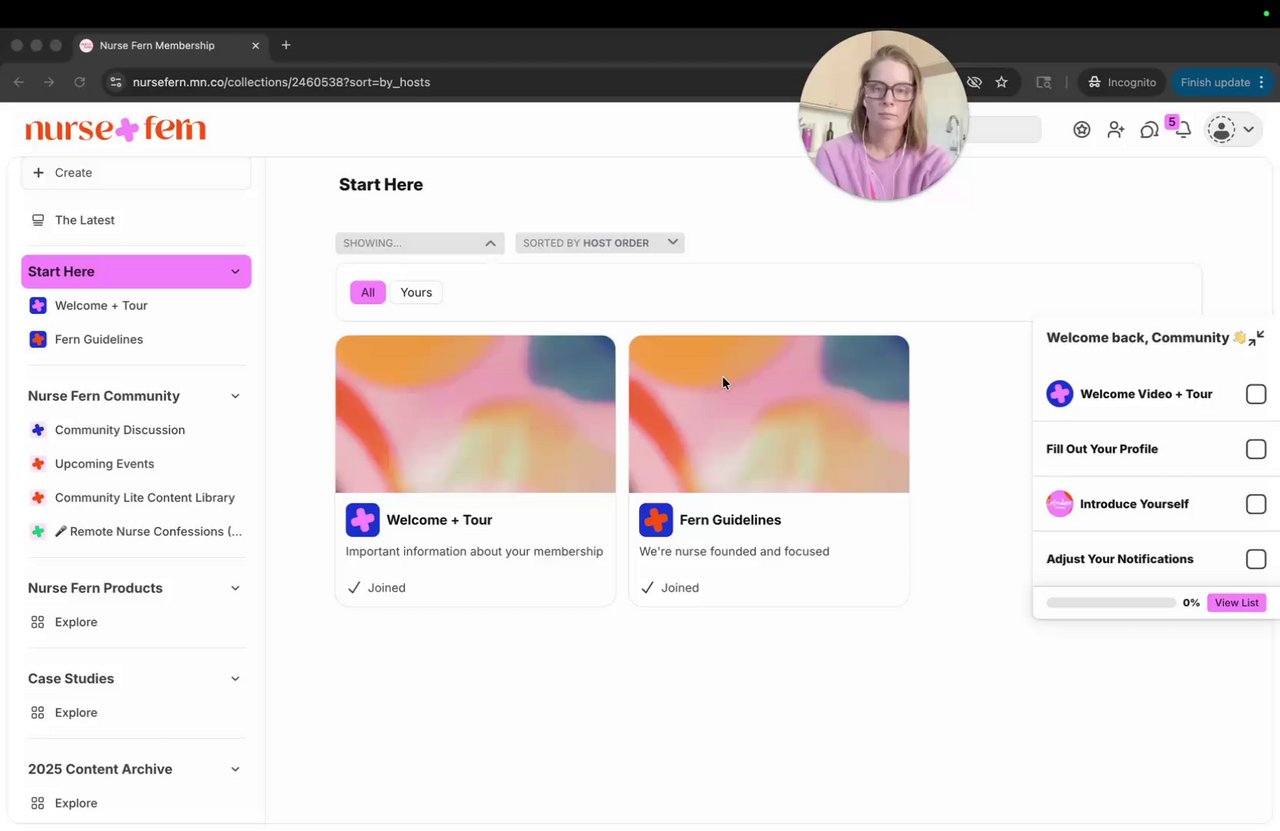The image size is (1280, 831).
Task: Open the Chrome three-dot menu
Action: pos(1262,82)
